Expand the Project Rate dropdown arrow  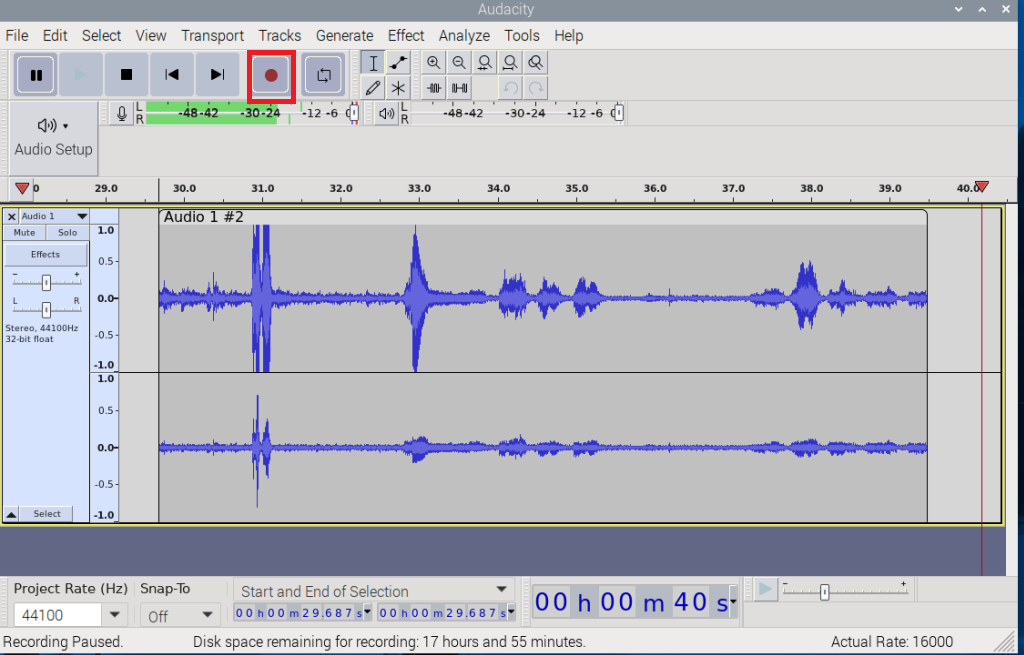[x=114, y=615]
